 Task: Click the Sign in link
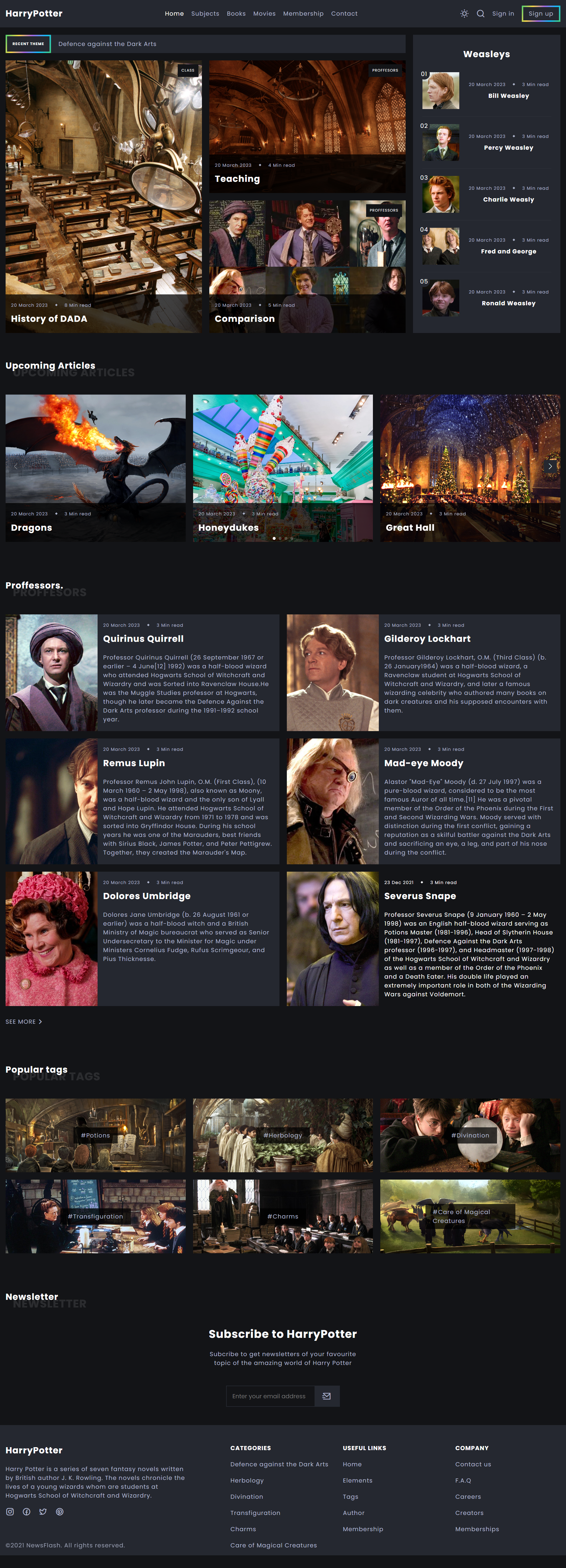tap(503, 13)
